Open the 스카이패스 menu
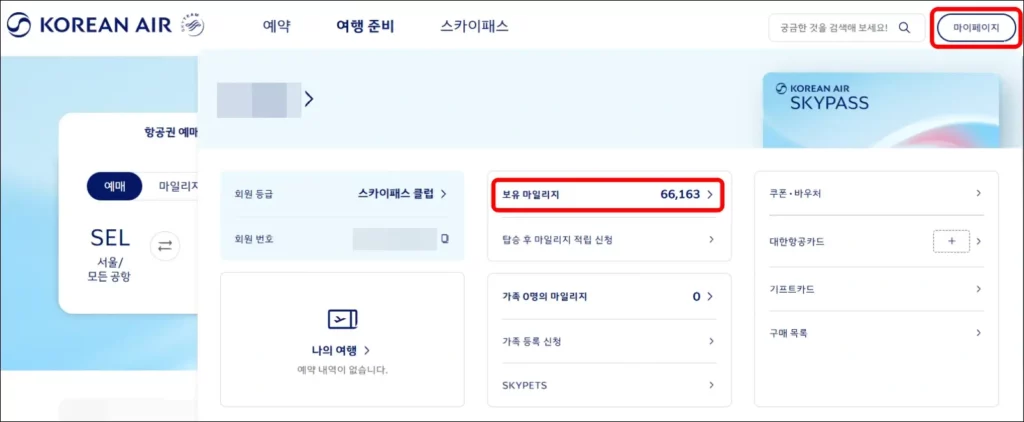This screenshot has height=422, width=1024. 474,27
